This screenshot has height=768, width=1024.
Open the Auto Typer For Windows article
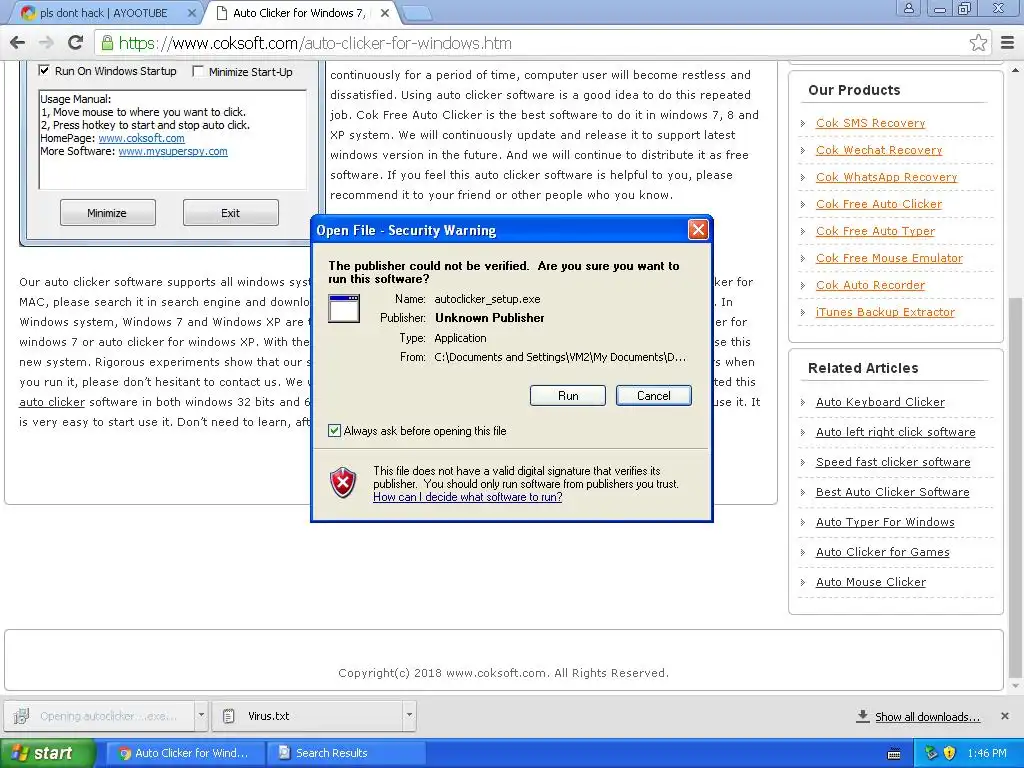coord(885,522)
